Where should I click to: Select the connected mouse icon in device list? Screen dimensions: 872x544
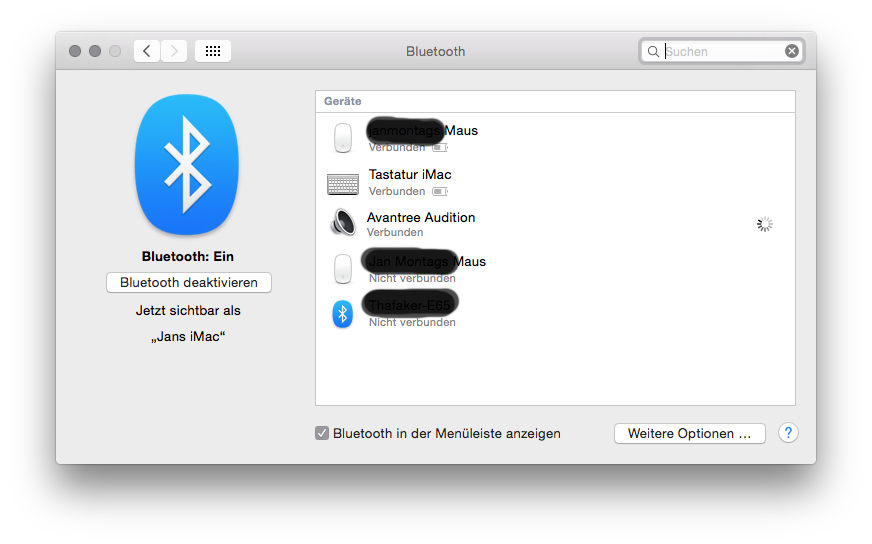(x=343, y=138)
